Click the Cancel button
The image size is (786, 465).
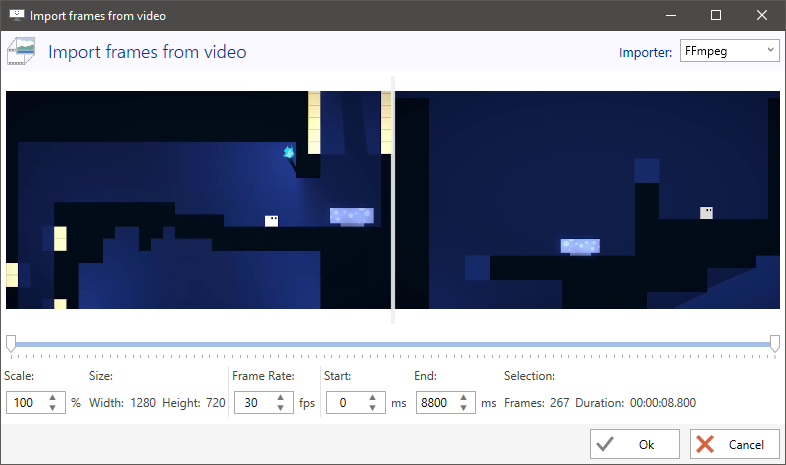pyautogui.click(x=734, y=444)
